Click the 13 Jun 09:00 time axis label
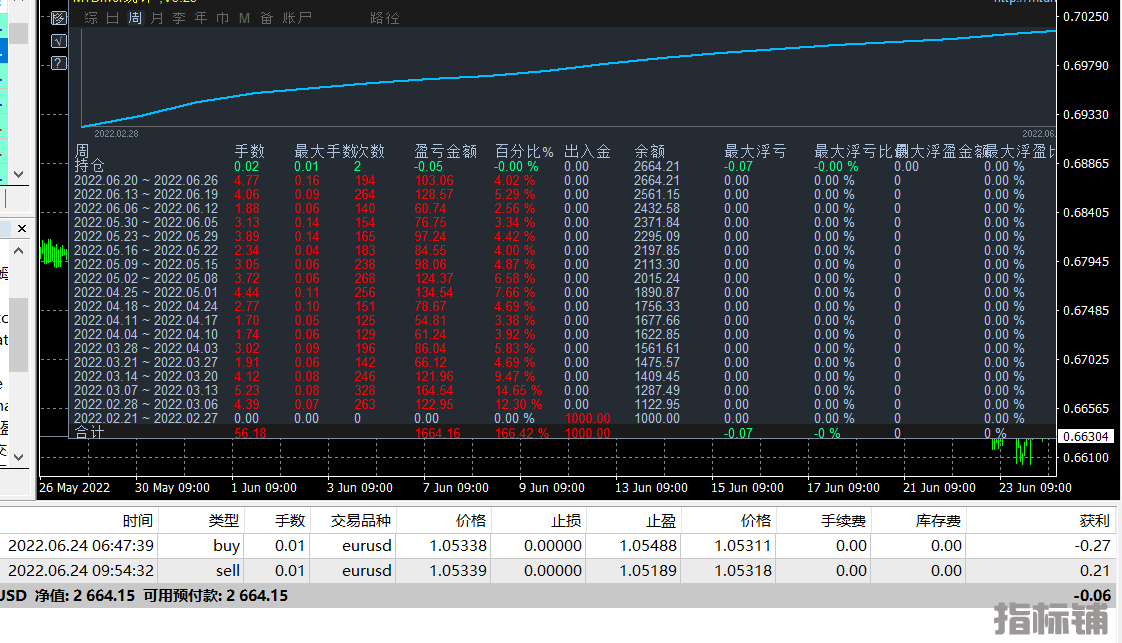The image size is (1122, 643). [651, 488]
